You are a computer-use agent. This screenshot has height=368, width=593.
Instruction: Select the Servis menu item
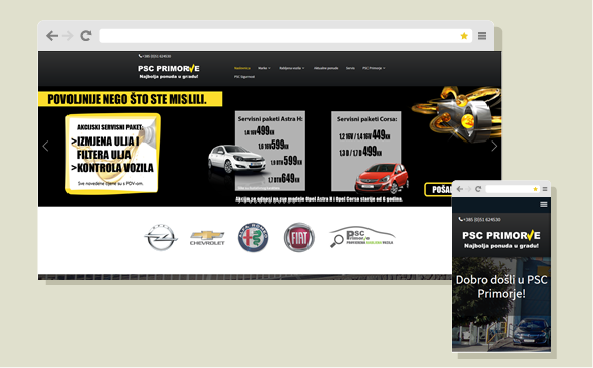[x=350, y=68]
